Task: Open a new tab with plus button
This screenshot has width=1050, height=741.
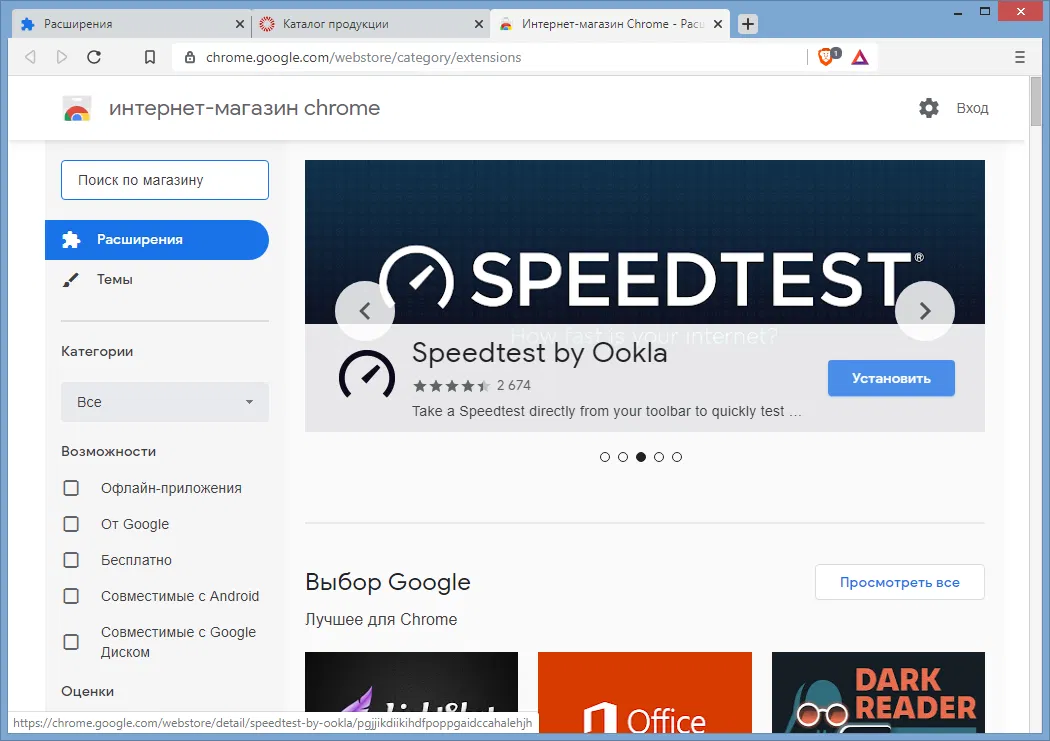Action: (x=748, y=24)
